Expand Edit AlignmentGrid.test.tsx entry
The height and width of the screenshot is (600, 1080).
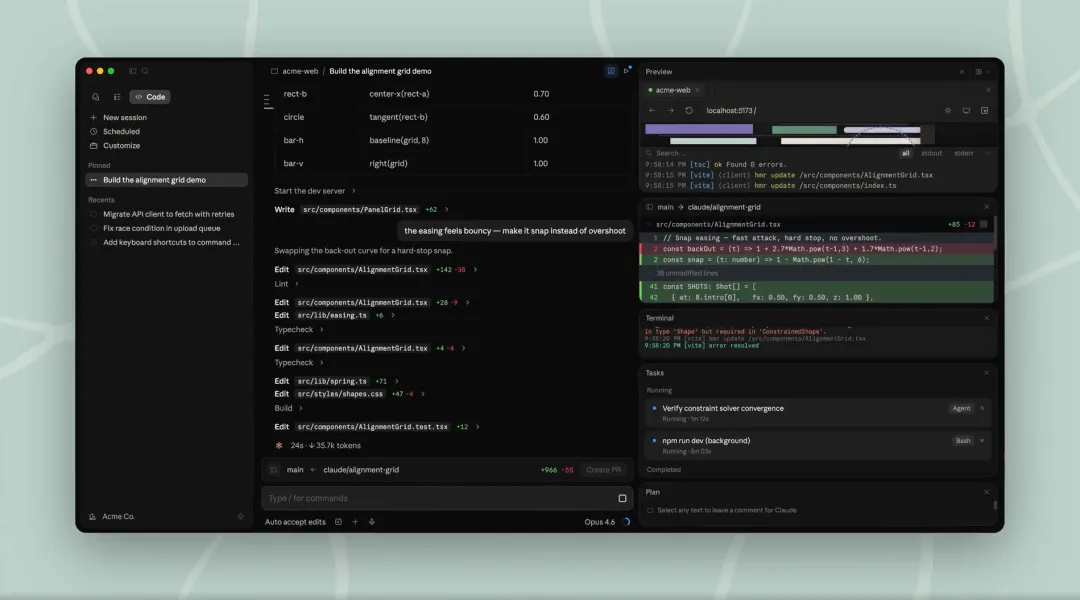(x=377, y=427)
